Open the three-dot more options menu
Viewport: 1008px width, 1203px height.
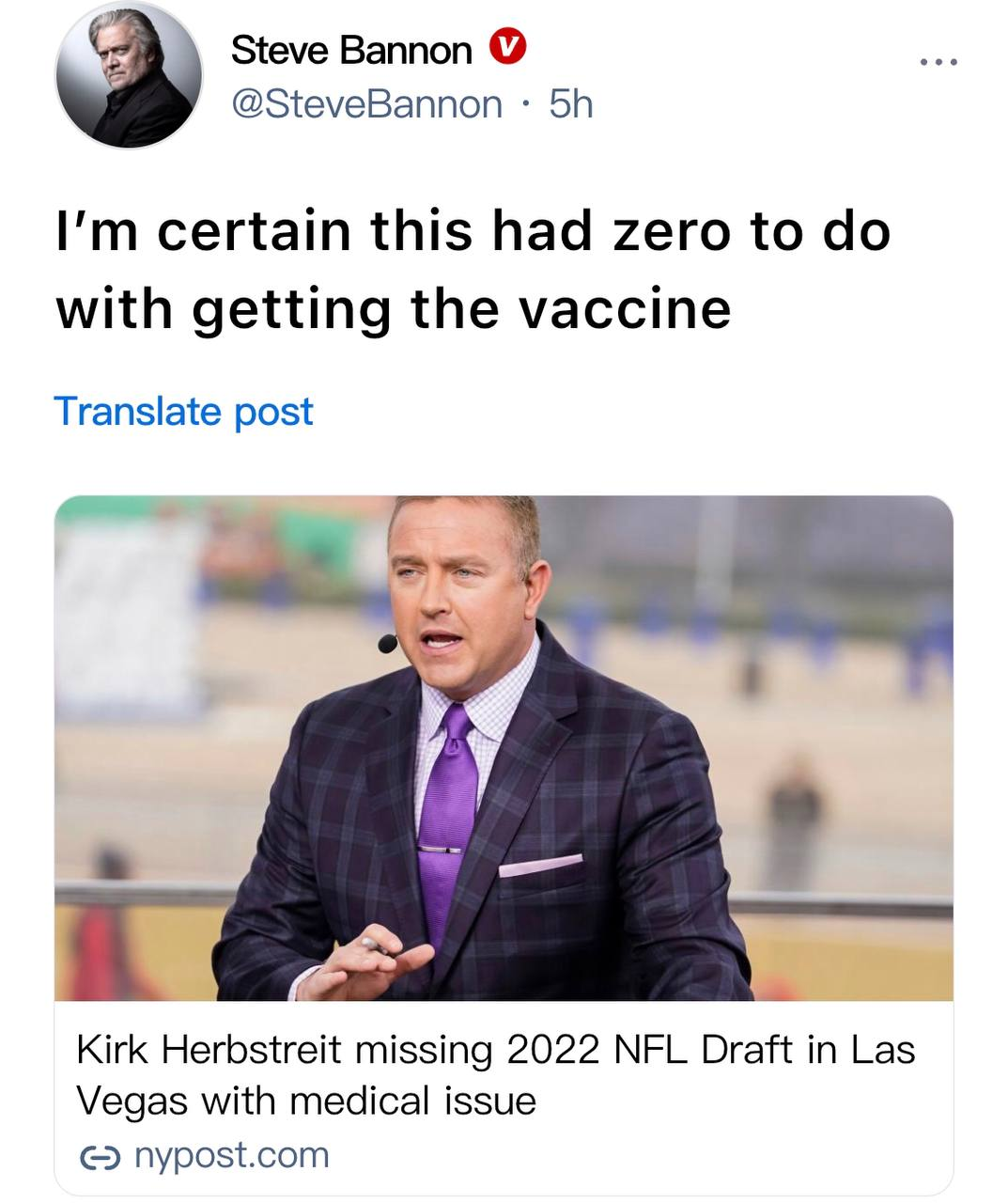[x=938, y=63]
